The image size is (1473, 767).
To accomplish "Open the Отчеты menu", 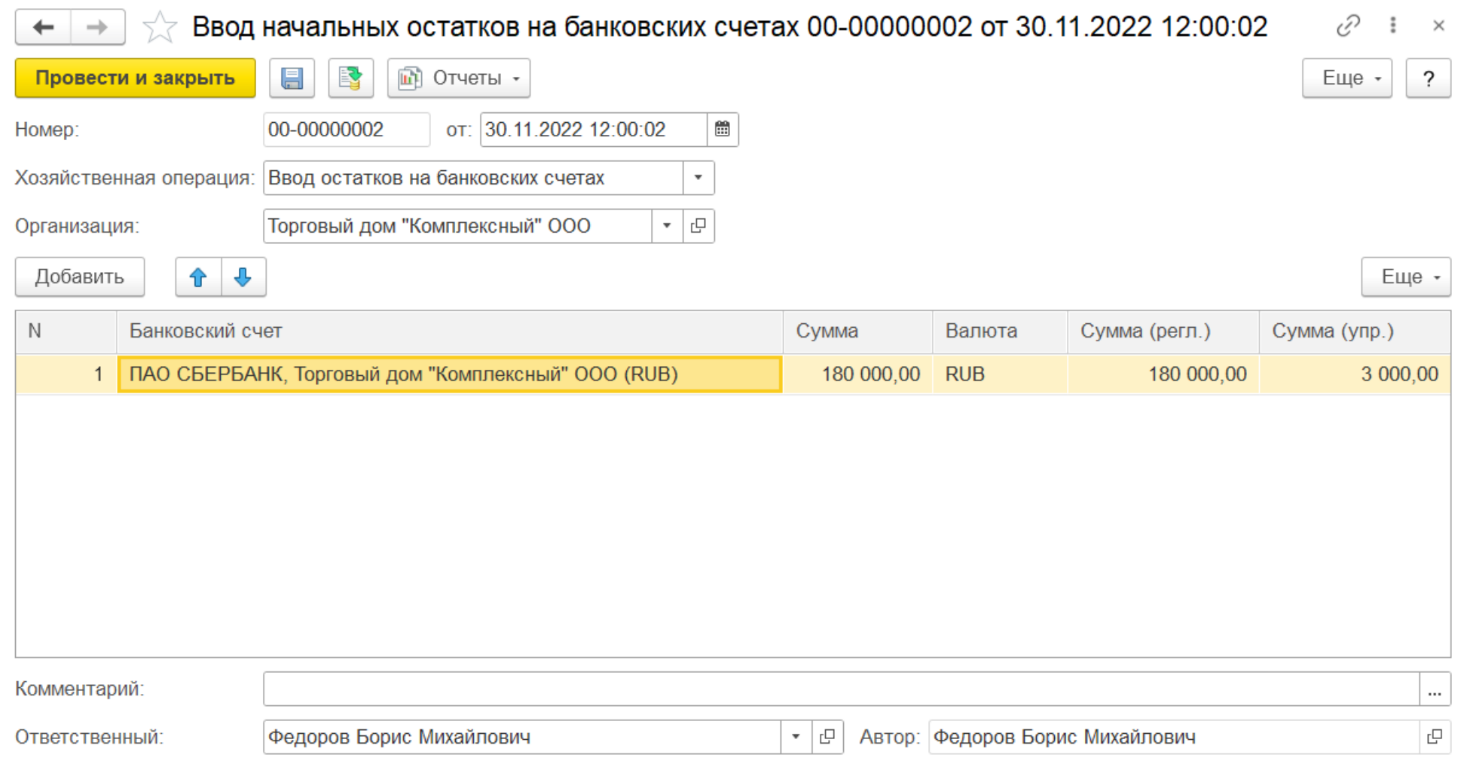I will 459,78.
